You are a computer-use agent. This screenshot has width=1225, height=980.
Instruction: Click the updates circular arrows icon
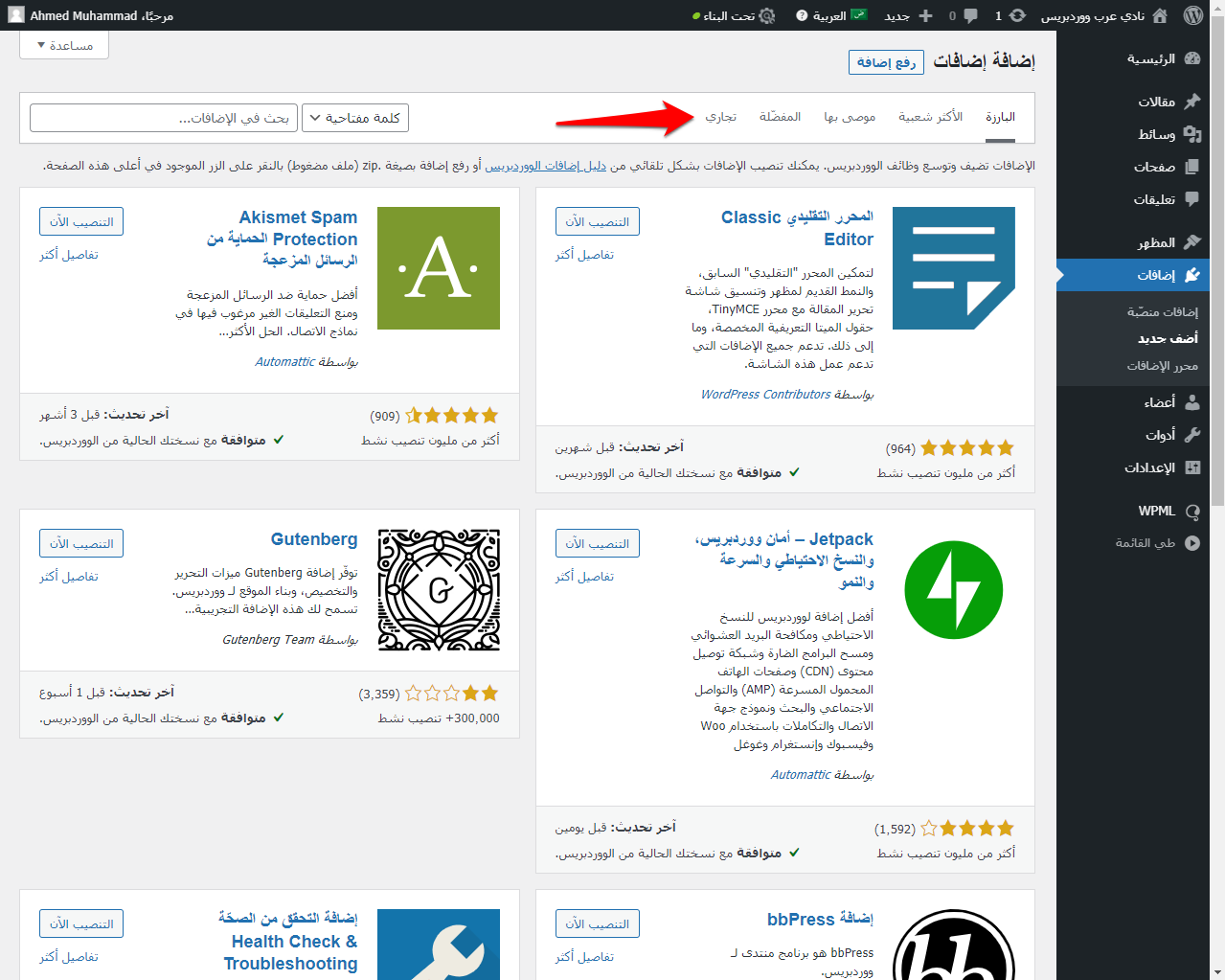pos(1017,15)
